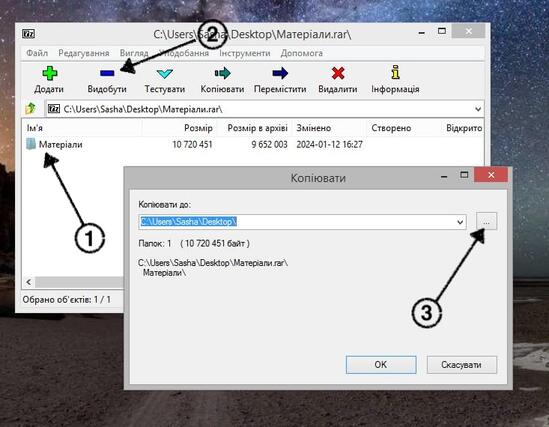Image resolution: width=549 pixels, height=427 pixels.
Task: Click the Копіювати toolbar icon
Action: point(222,73)
